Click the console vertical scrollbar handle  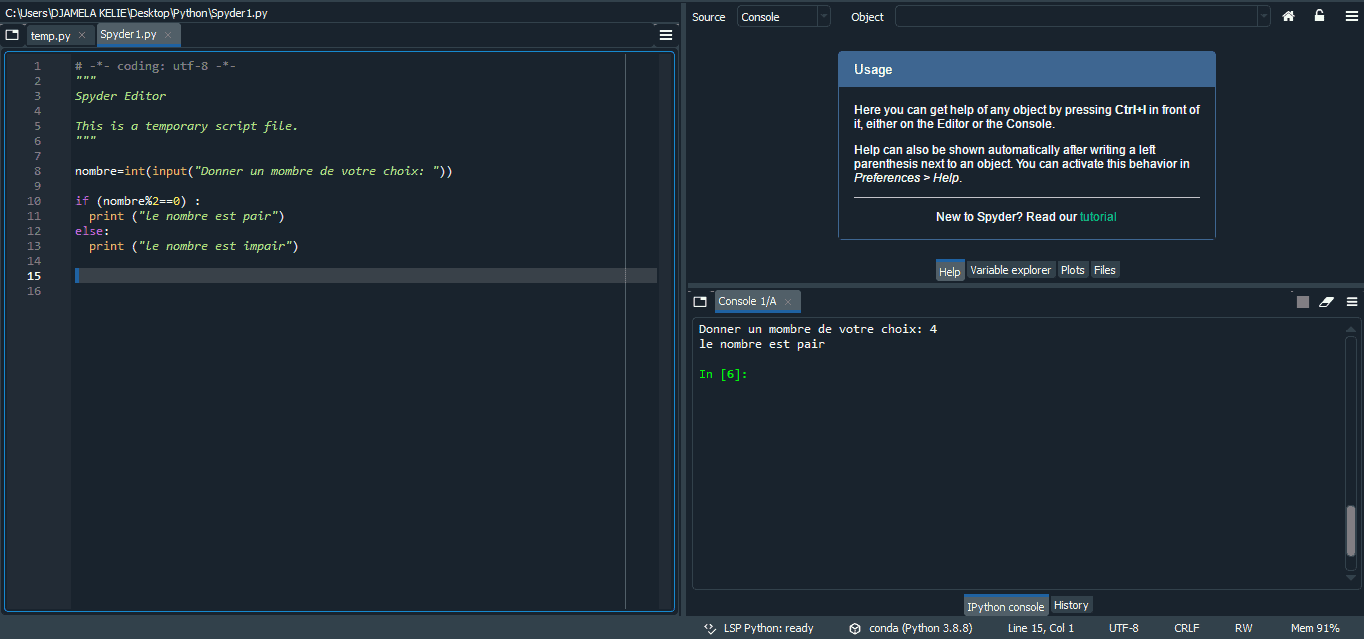[1351, 530]
